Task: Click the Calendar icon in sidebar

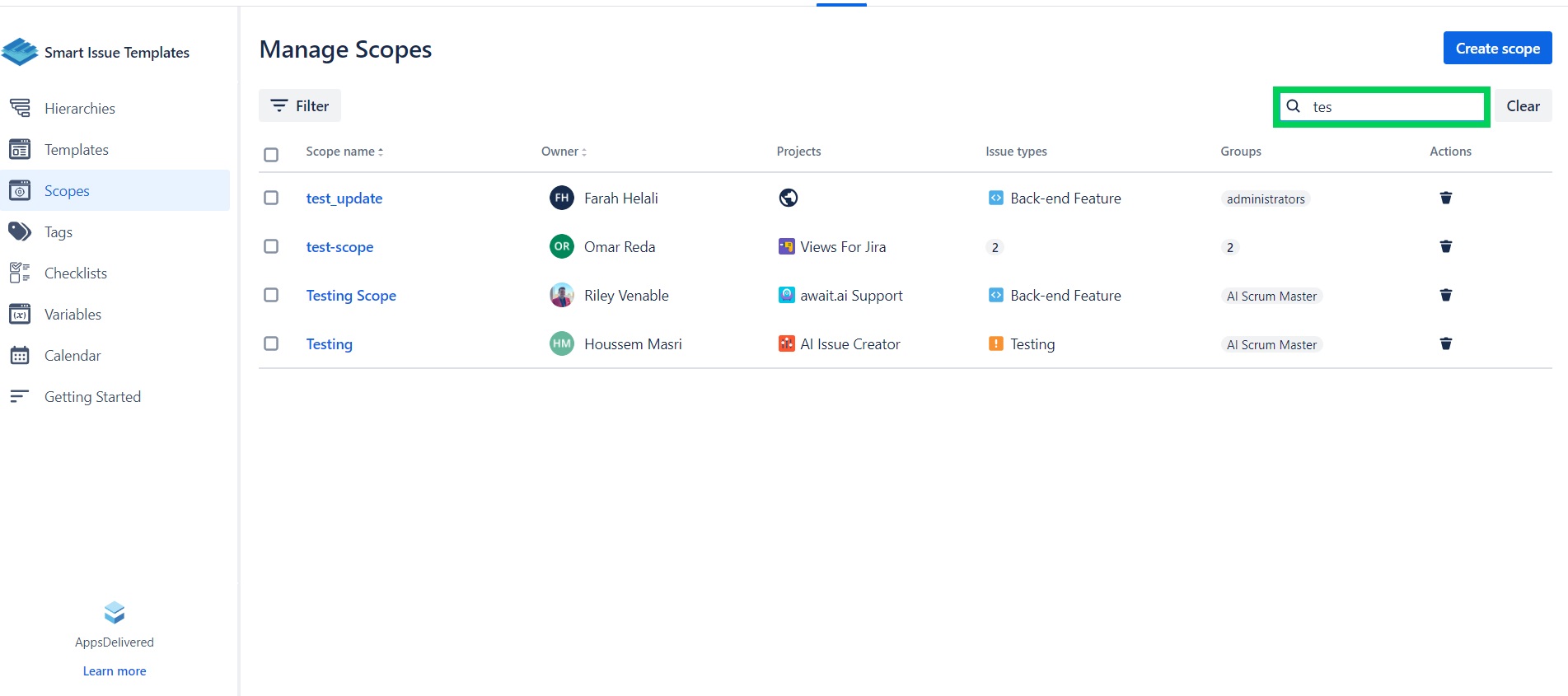Action: pos(20,355)
